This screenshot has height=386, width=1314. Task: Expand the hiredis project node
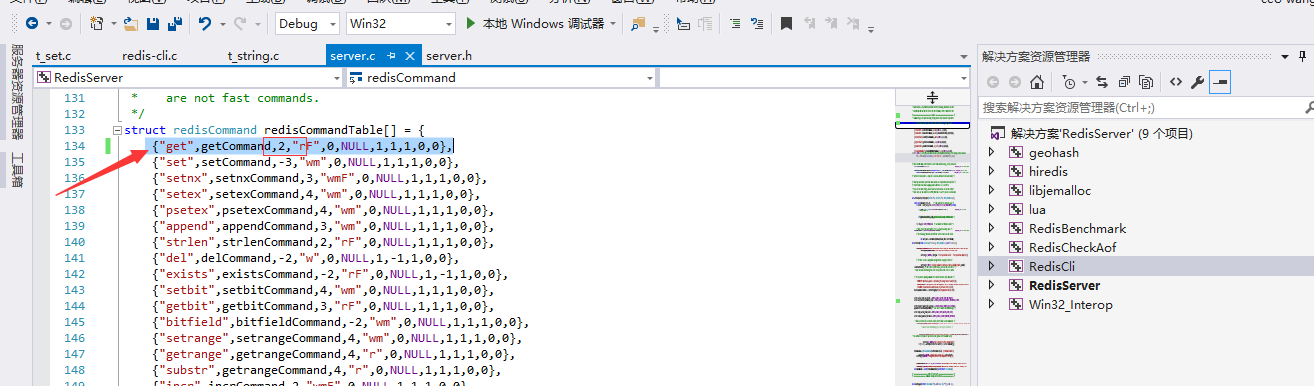click(991, 171)
